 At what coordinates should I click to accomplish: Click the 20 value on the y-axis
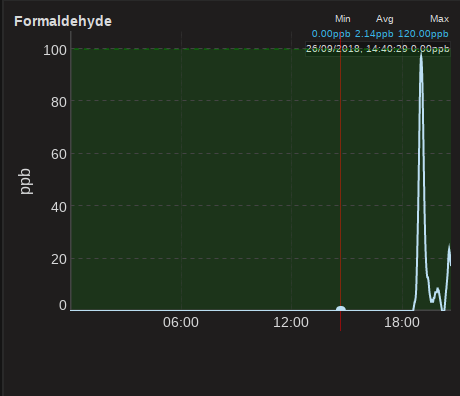[x=59, y=259]
